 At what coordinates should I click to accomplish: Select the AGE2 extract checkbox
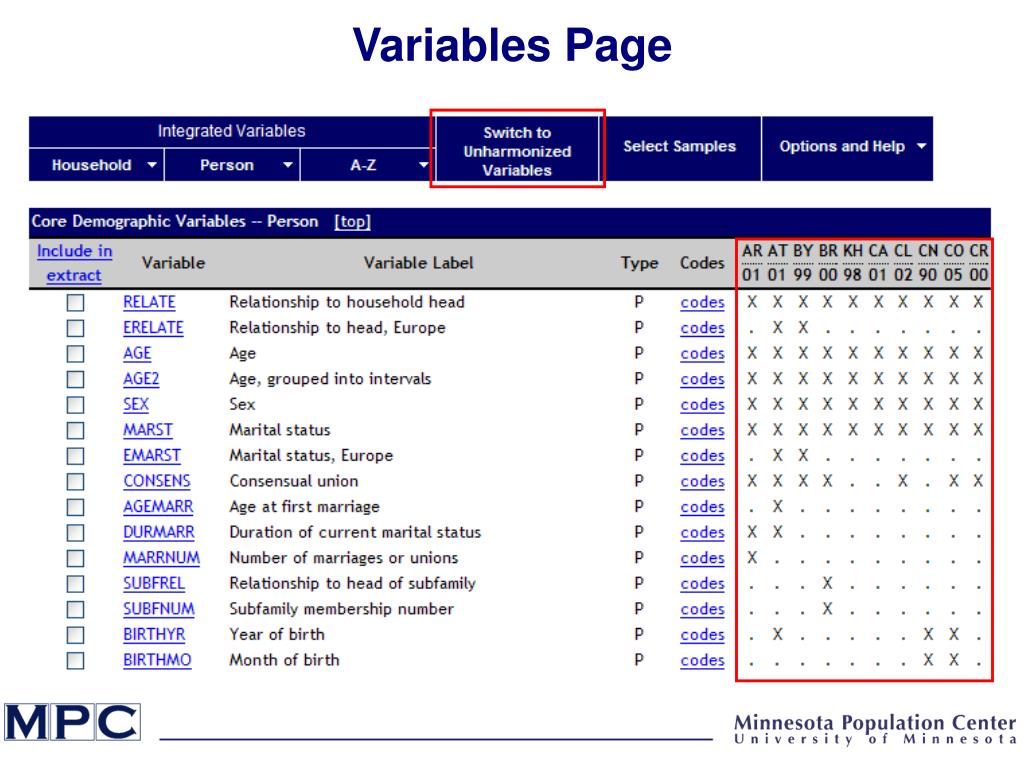click(76, 379)
